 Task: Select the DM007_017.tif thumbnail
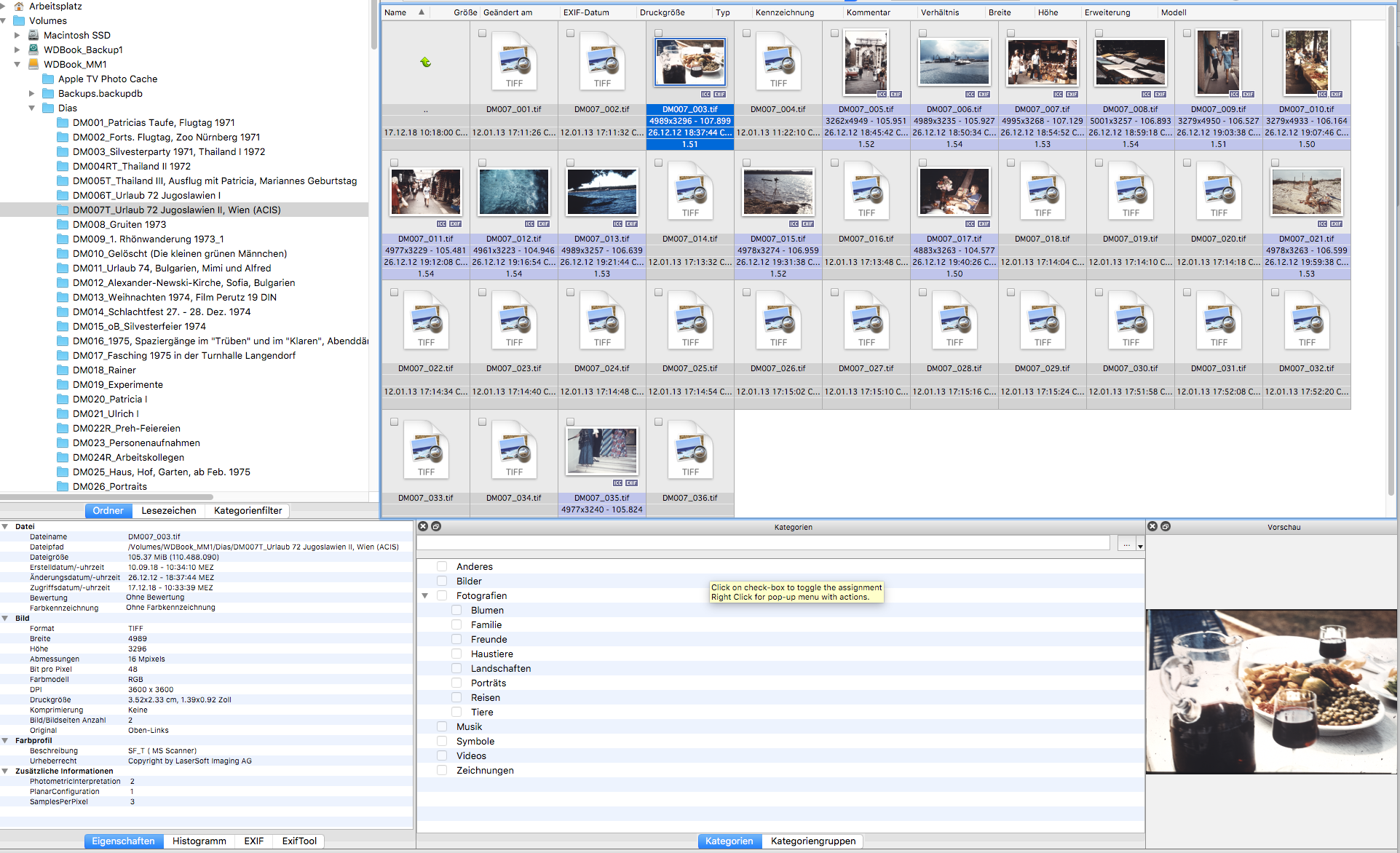click(x=954, y=191)
